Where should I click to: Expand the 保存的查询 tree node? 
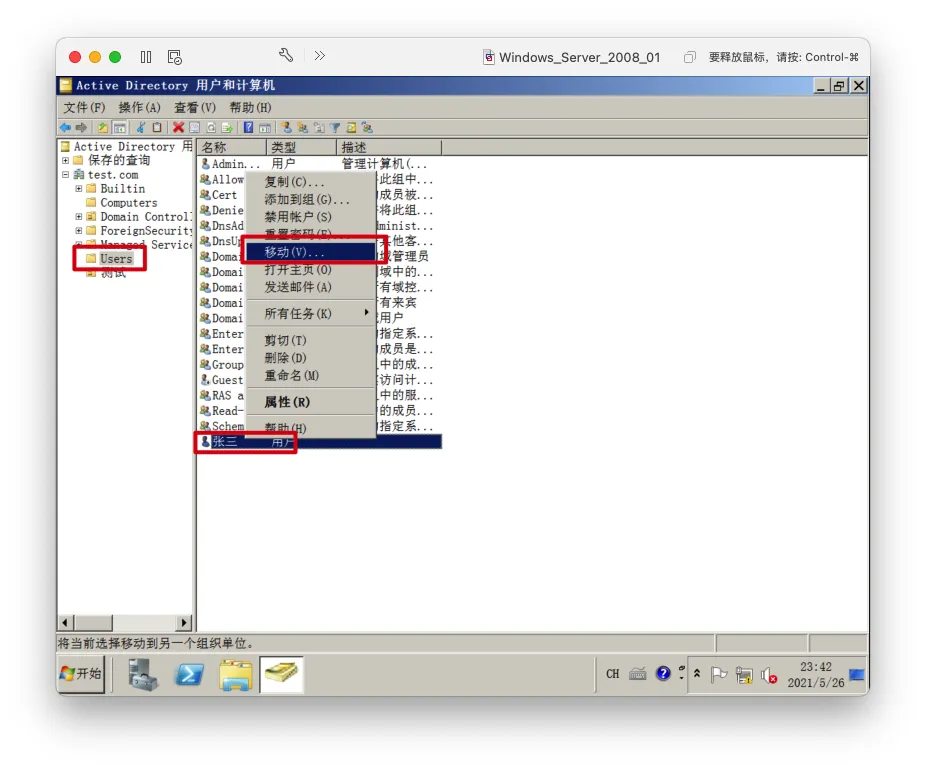point(66,160)
